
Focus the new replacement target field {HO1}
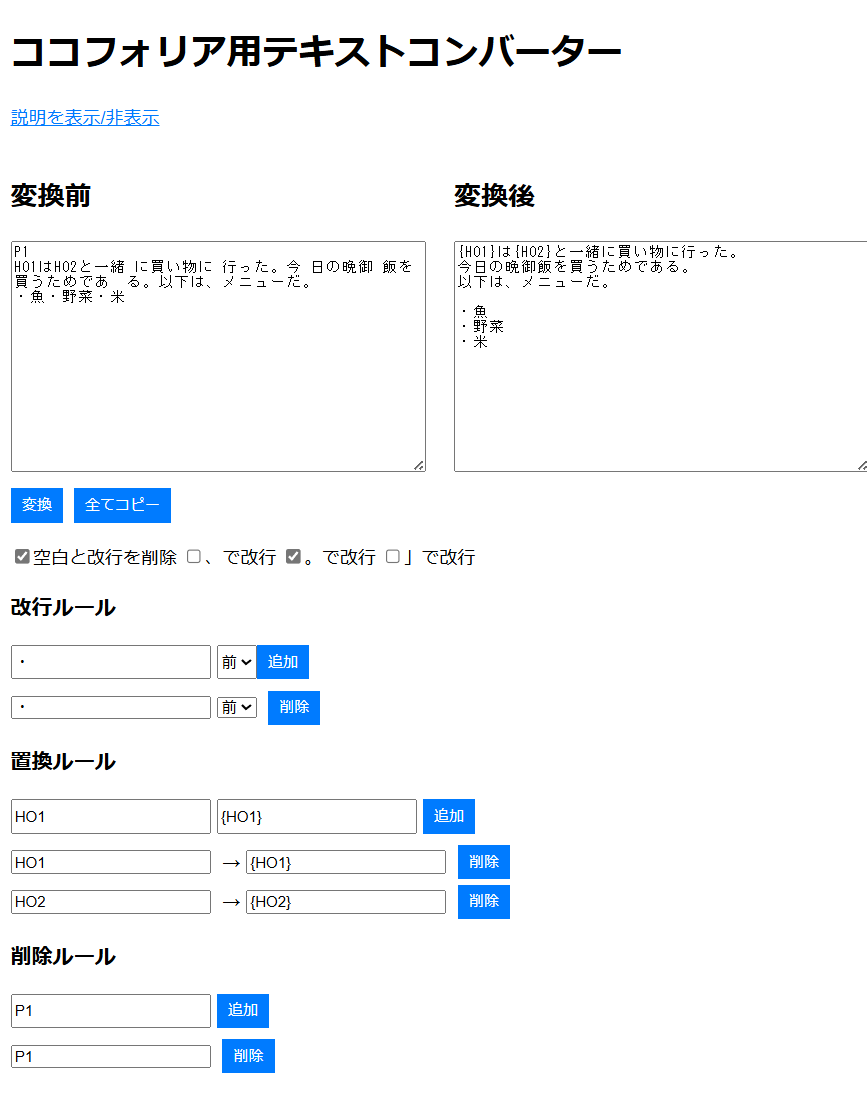click(x=317, y=817)
